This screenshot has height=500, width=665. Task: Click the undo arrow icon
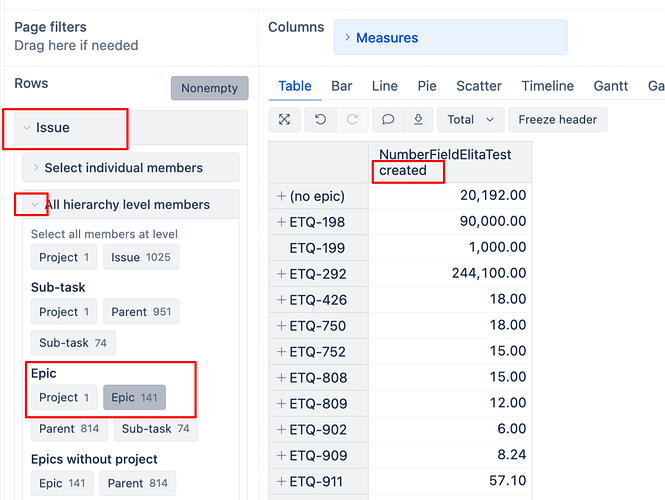point(320,120)
